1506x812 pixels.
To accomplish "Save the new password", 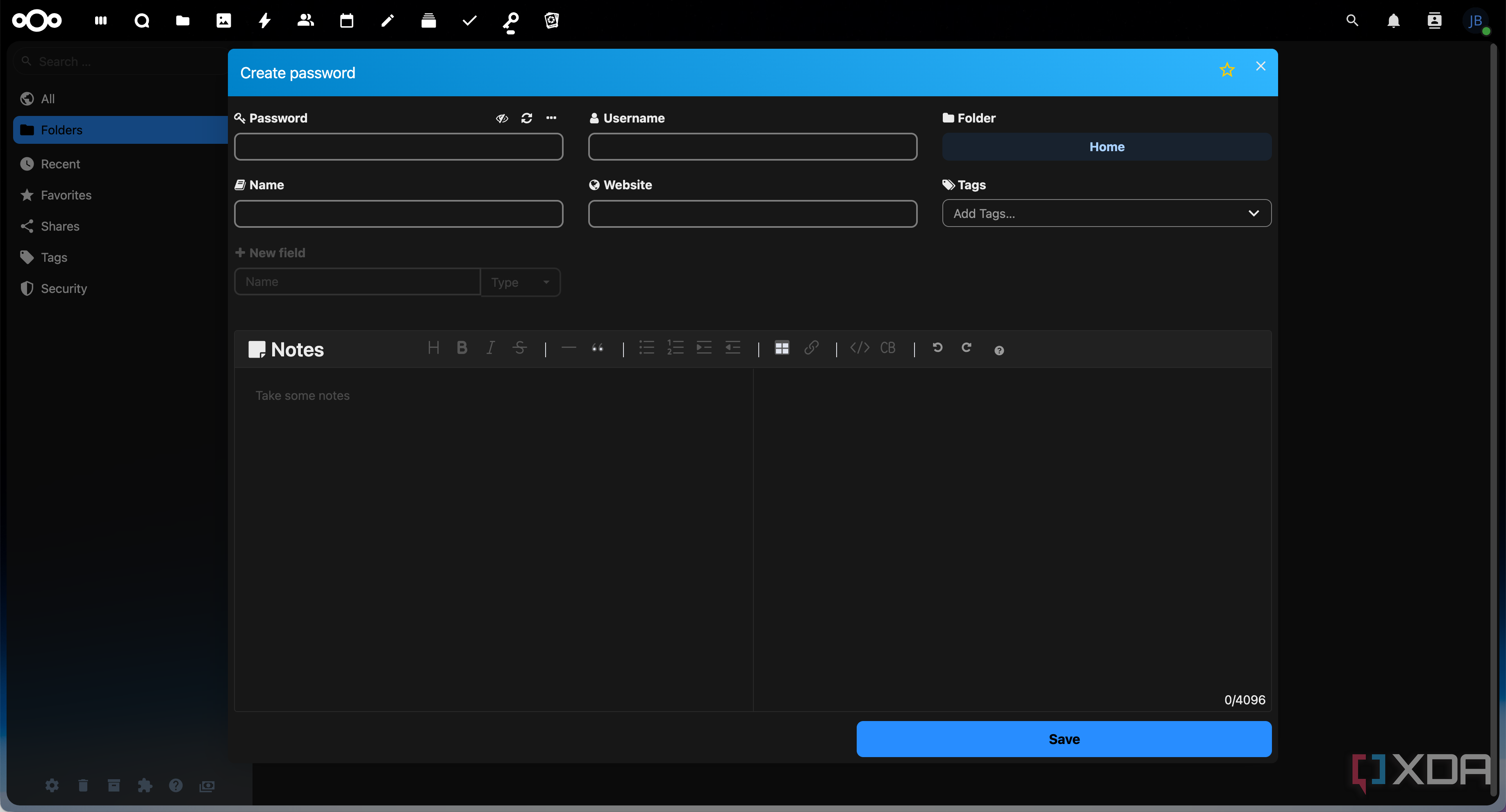I will coord(1063,739).
